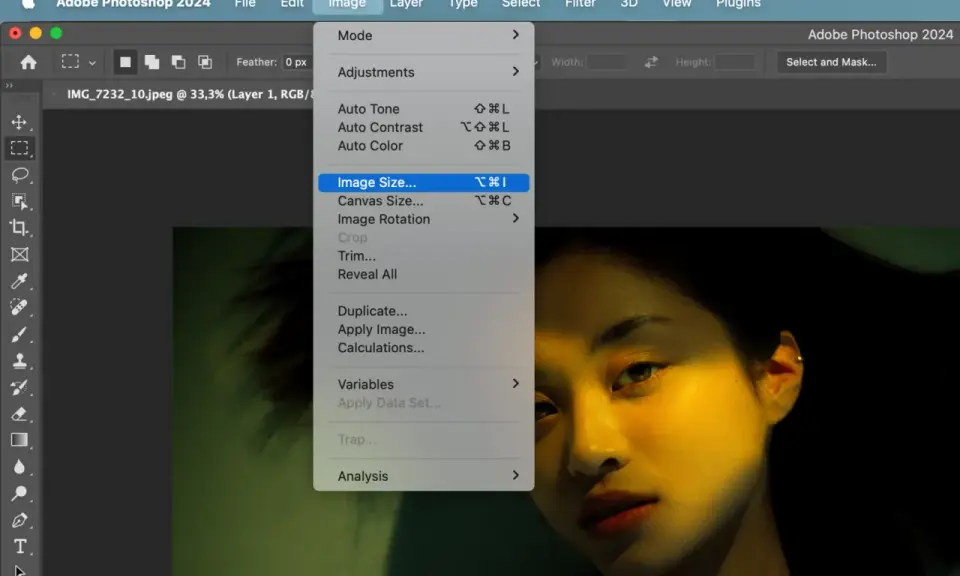
Task: Select the Clone Stamp tool
Action: 19,361
